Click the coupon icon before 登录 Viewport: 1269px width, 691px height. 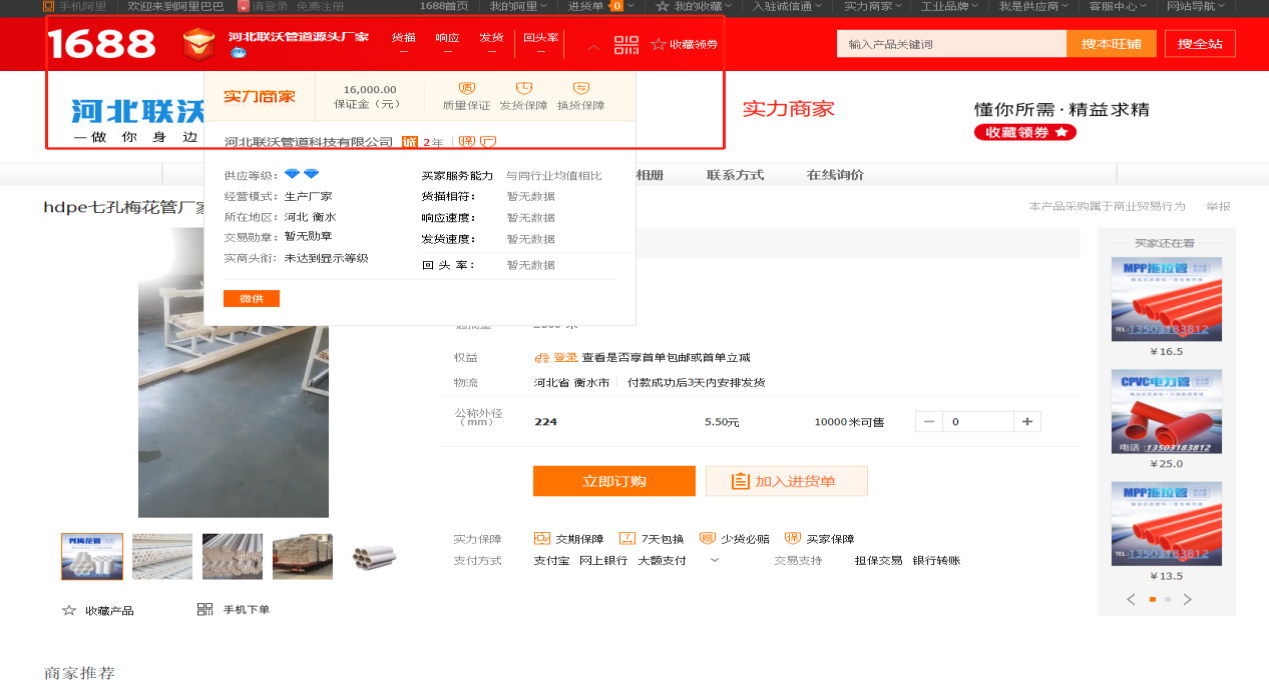click(x=542, y=357)
